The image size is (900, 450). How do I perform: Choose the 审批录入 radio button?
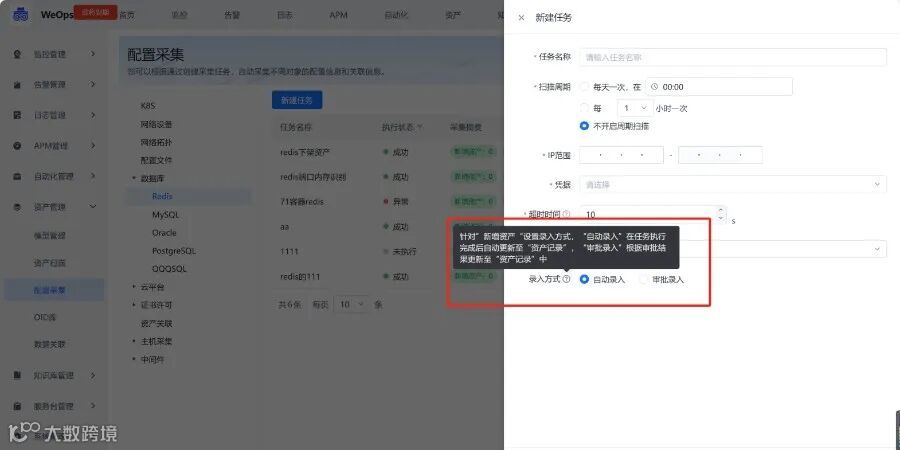tap(643, 280)
